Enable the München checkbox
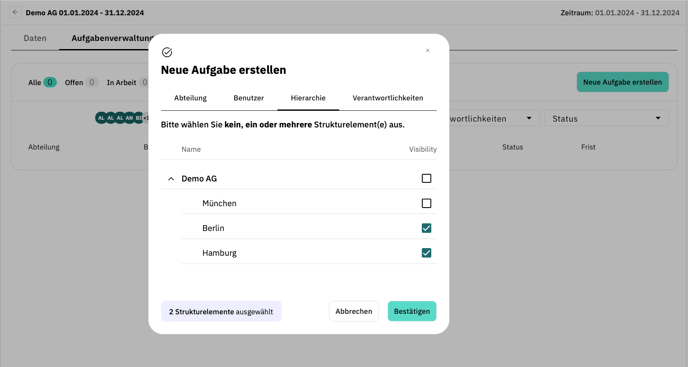Viewport: 688px width, 367px height. click(x=426, y=203)
